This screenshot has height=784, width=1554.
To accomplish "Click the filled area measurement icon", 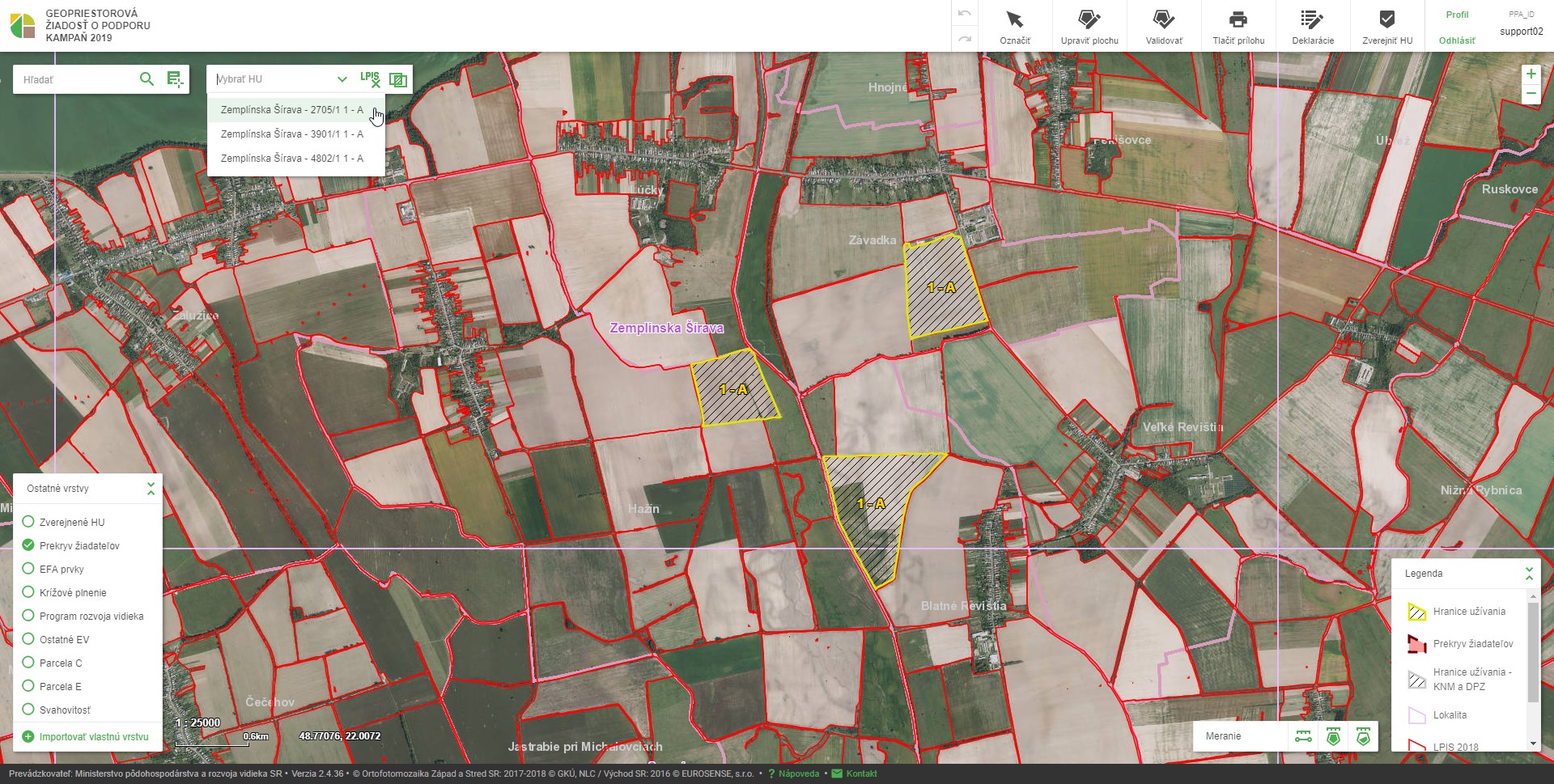I will 1333,736.
